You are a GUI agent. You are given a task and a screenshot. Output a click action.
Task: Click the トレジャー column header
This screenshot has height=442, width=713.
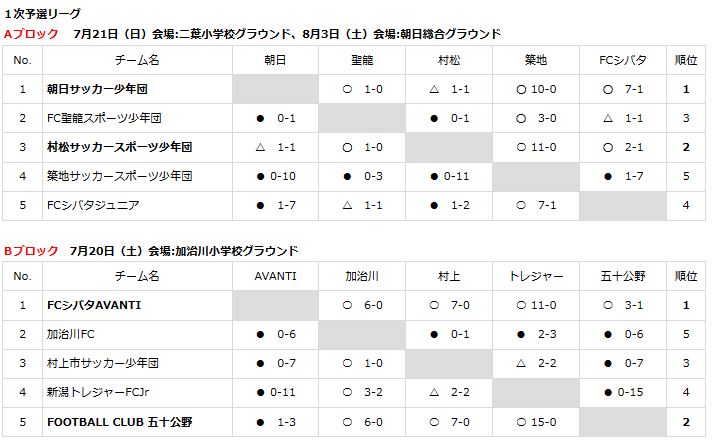pos(536,276)
